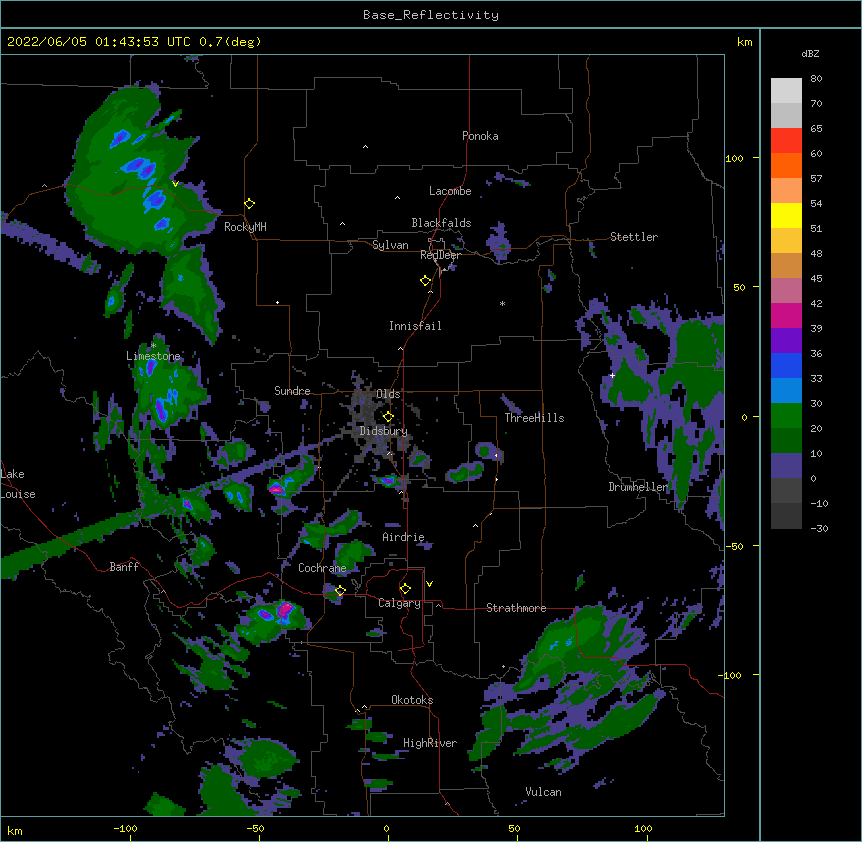Click the yellow diamond marker below Cochrane

[x=340, y=591]
